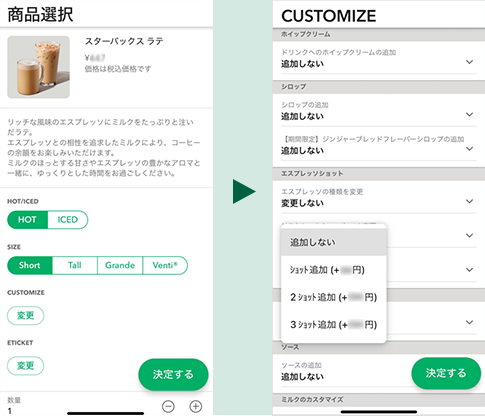Confirm with 決定する on customize page
Viewport: 485px width, 416px height.
click(x=446, y=373)
